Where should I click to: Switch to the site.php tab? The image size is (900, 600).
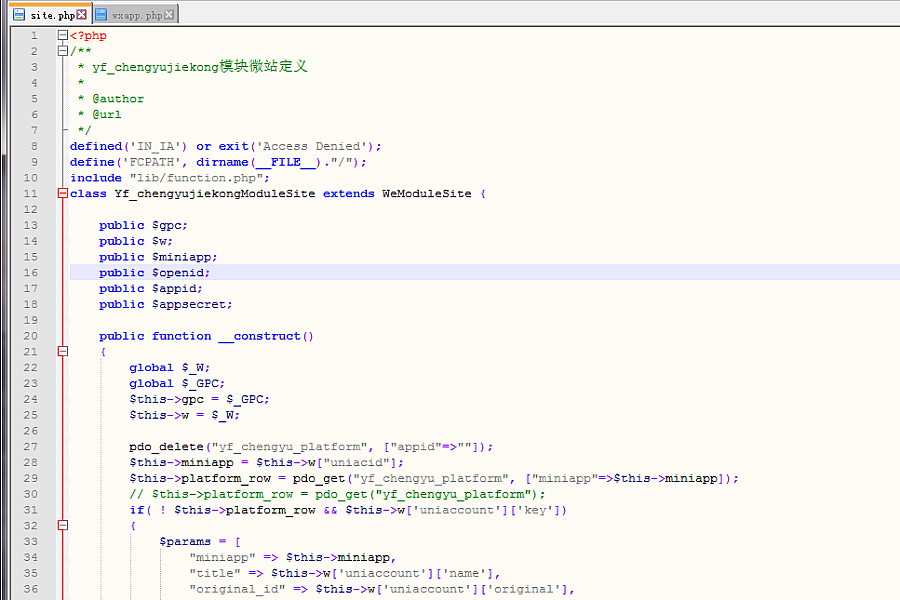tap(51, 14)
